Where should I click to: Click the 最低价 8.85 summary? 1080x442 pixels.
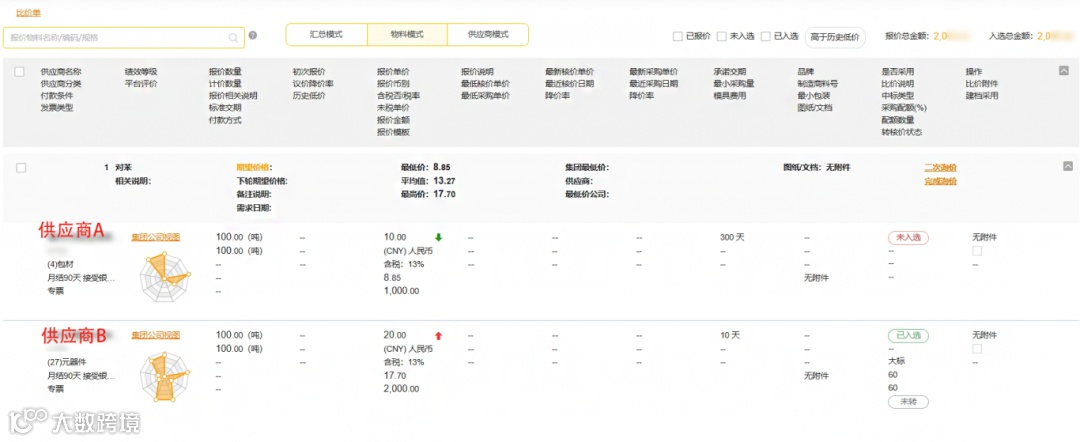click(x=426, y=167)
